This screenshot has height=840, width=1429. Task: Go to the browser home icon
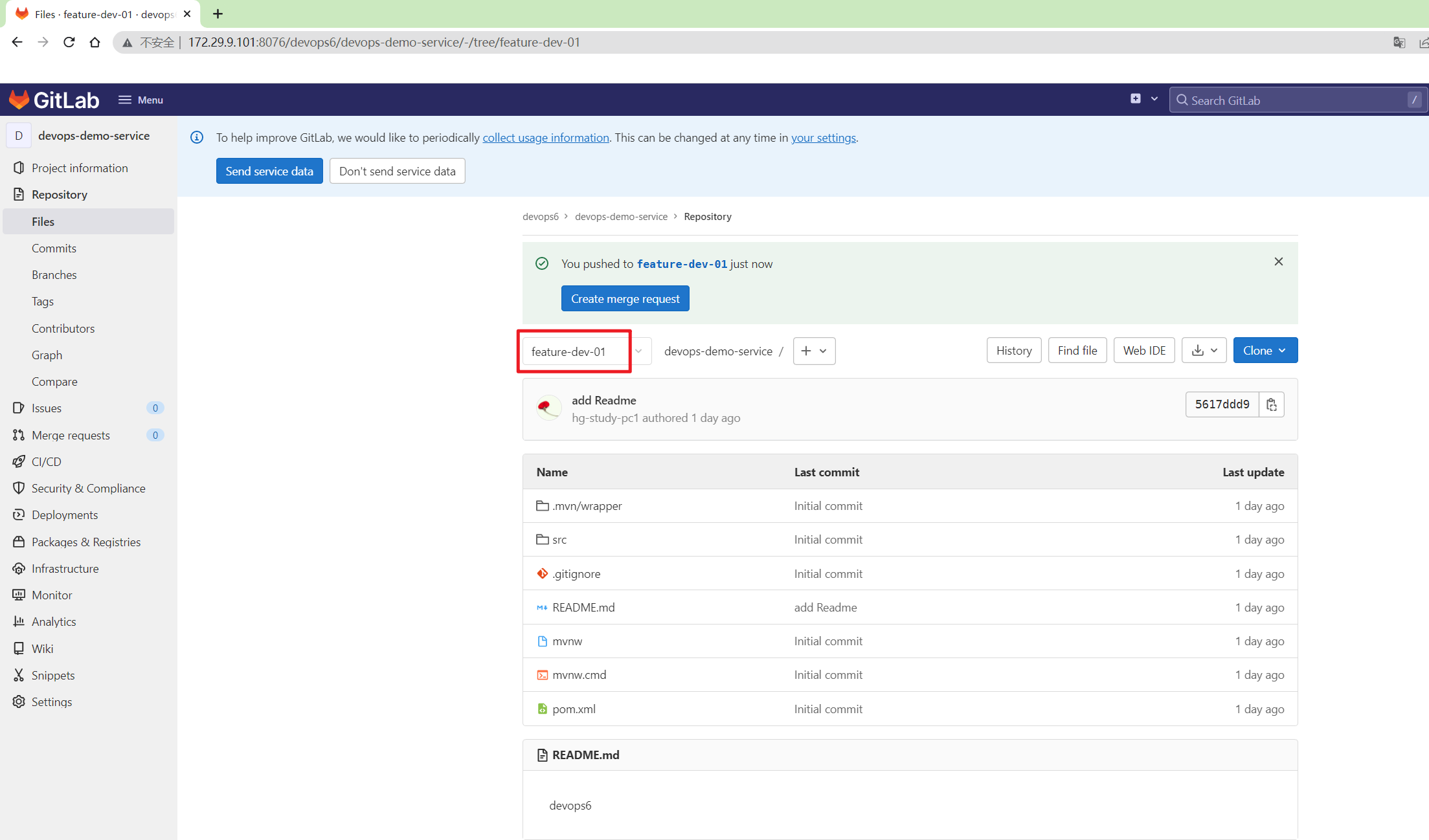[95, 42]
